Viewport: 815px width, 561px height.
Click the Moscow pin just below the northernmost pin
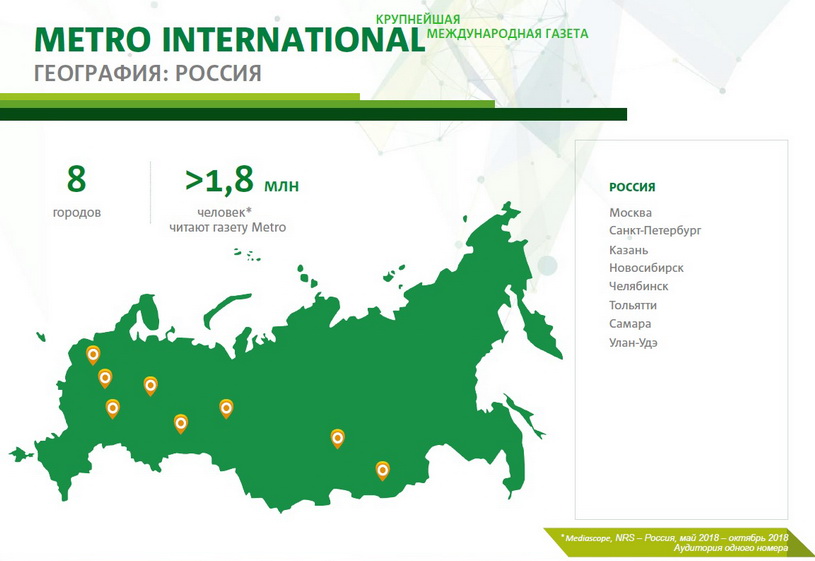(105, 379)
